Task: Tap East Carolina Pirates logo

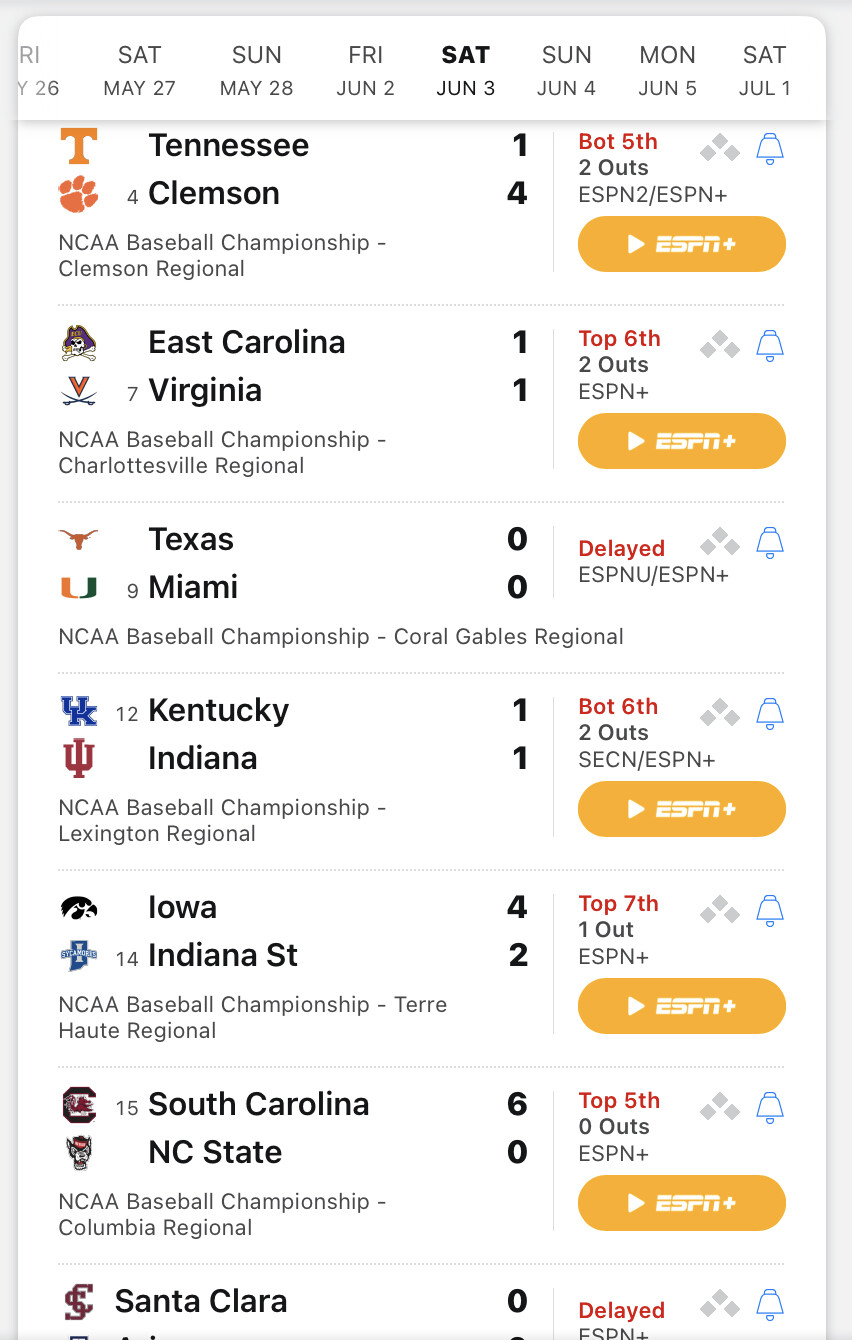Action: 79,343
